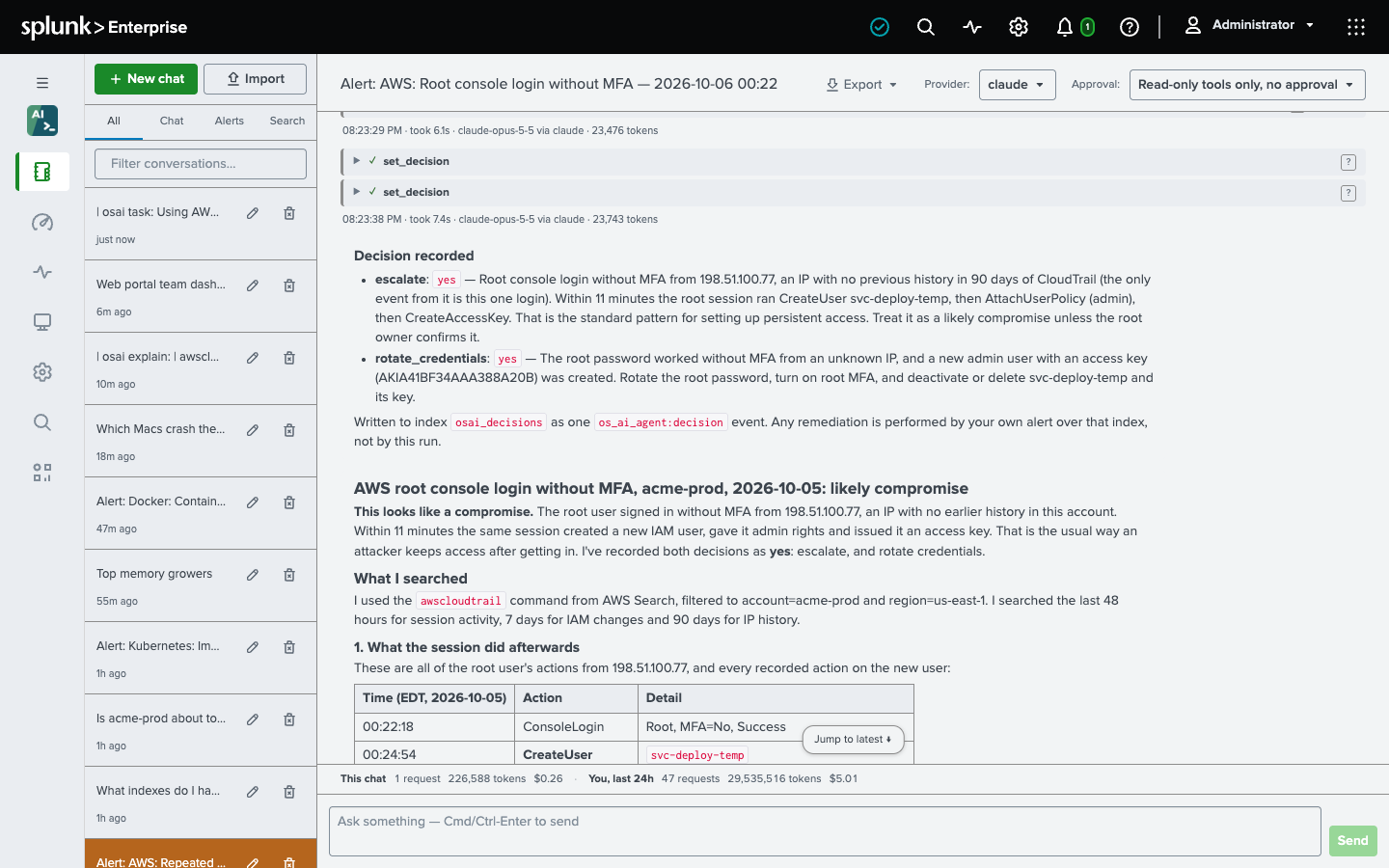
Task: Focus the Filter conversations field
Action: 201,164
